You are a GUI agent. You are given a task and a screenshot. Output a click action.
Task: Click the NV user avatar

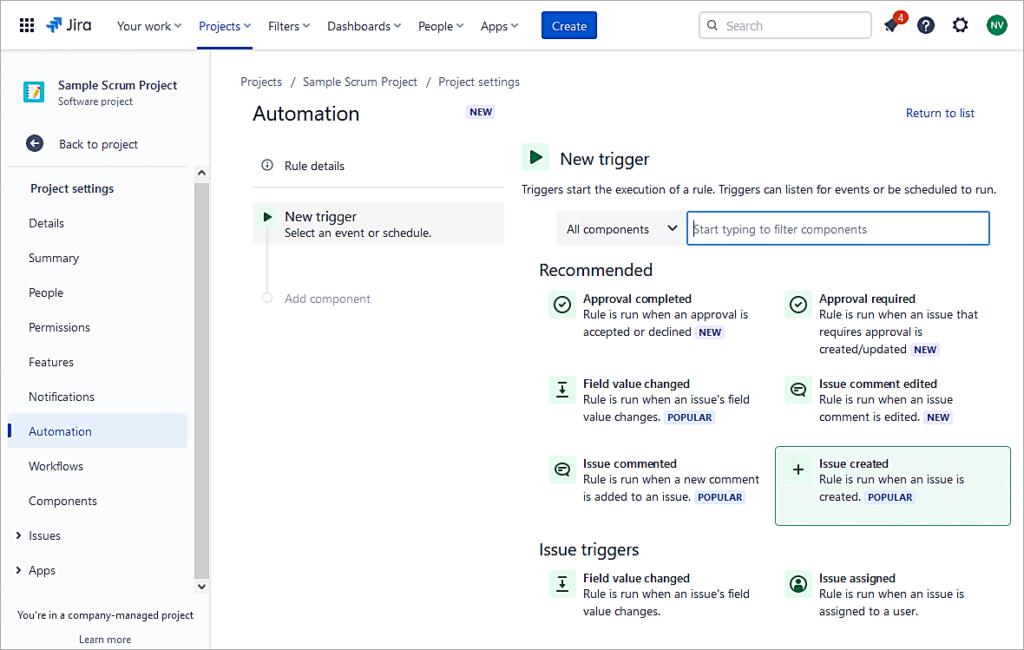[996, 25]
